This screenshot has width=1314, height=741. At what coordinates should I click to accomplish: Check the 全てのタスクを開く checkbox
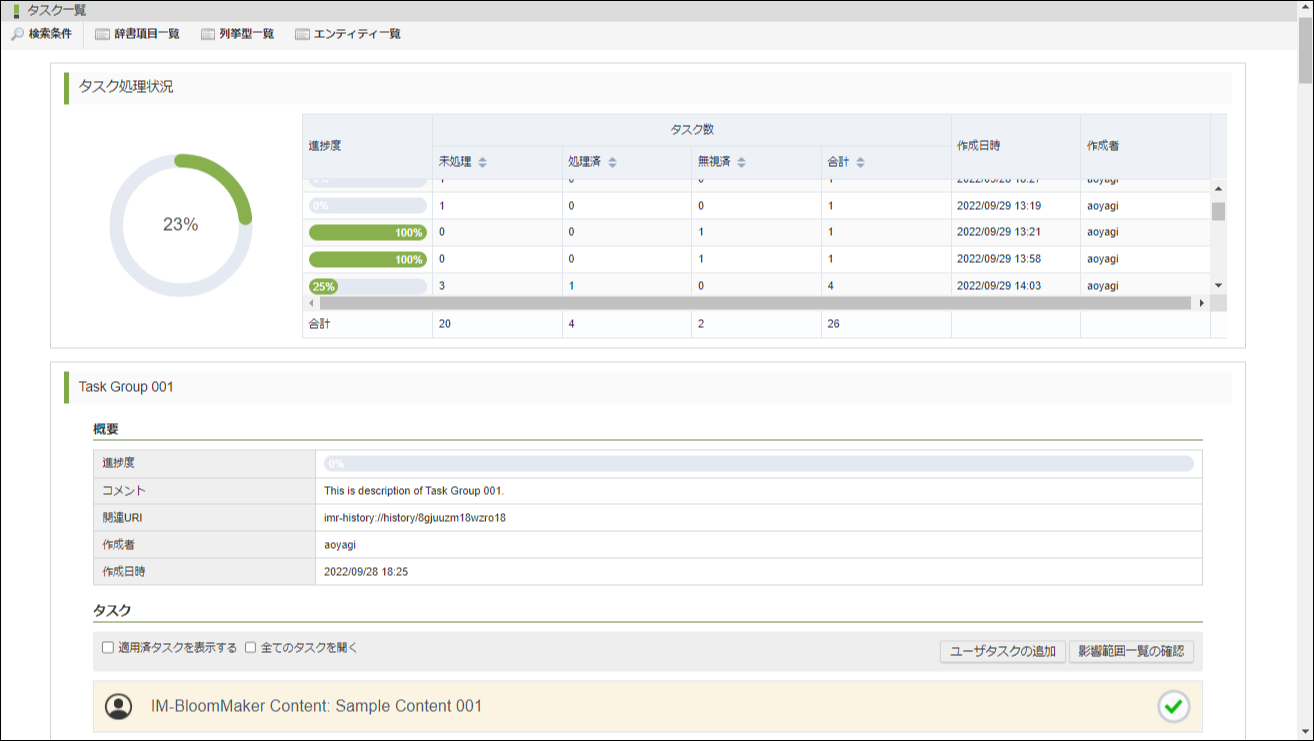pyautogui.click(x=251, y=648)
